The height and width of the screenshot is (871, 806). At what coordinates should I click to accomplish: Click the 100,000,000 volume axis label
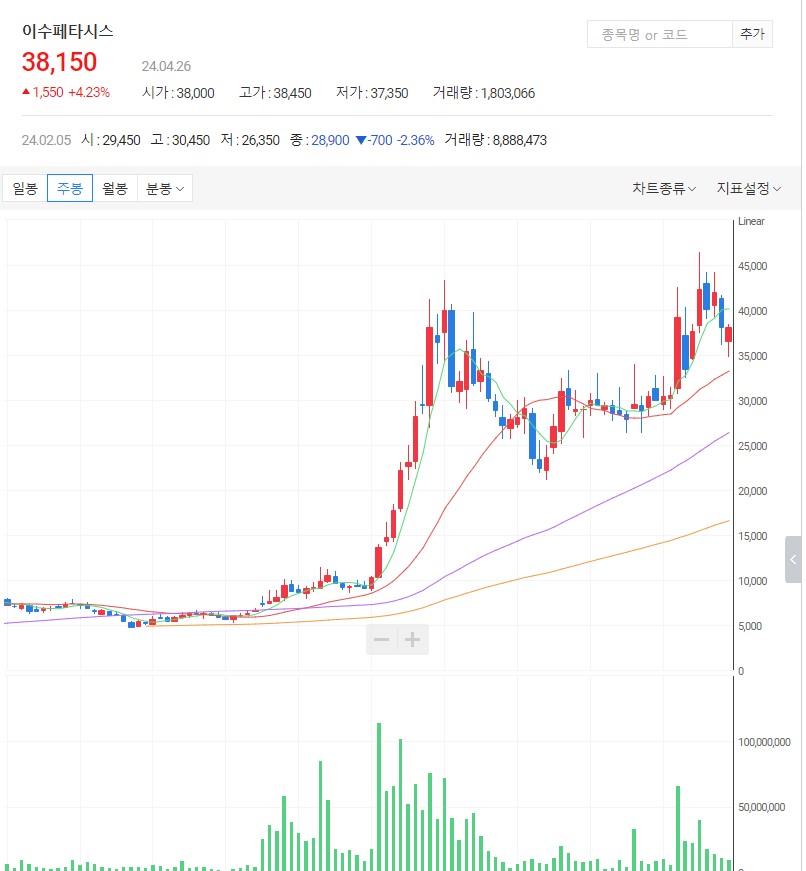[765, 742]
